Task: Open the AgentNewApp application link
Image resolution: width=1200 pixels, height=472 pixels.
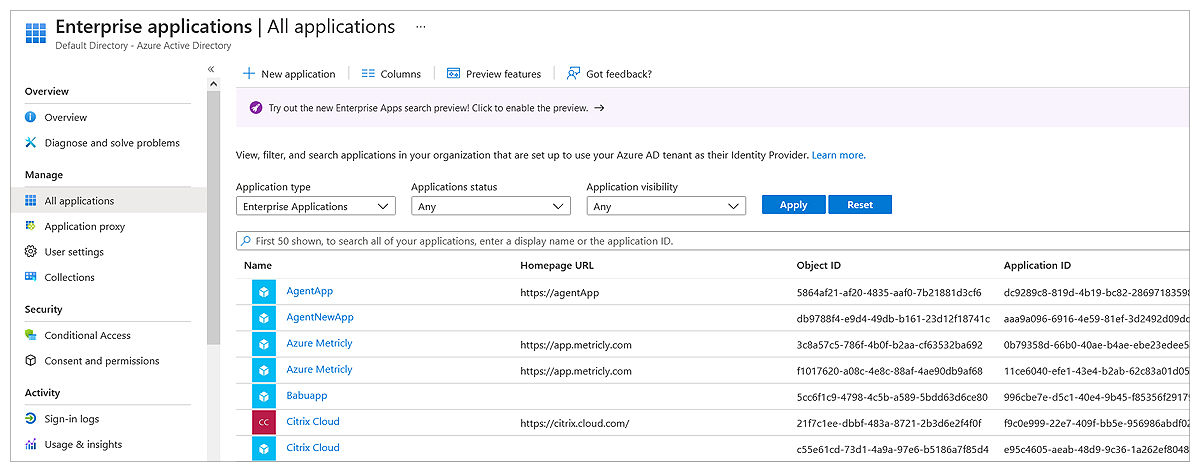Action: [320, 317]
